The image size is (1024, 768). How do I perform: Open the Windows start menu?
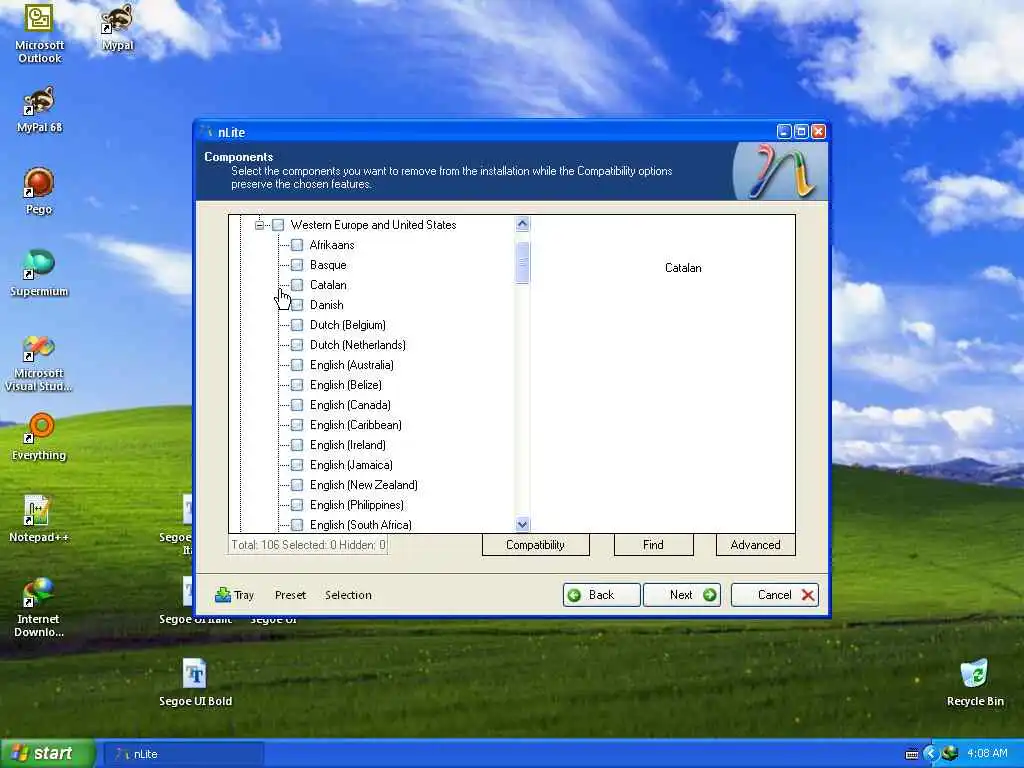(x=48, y=754)
